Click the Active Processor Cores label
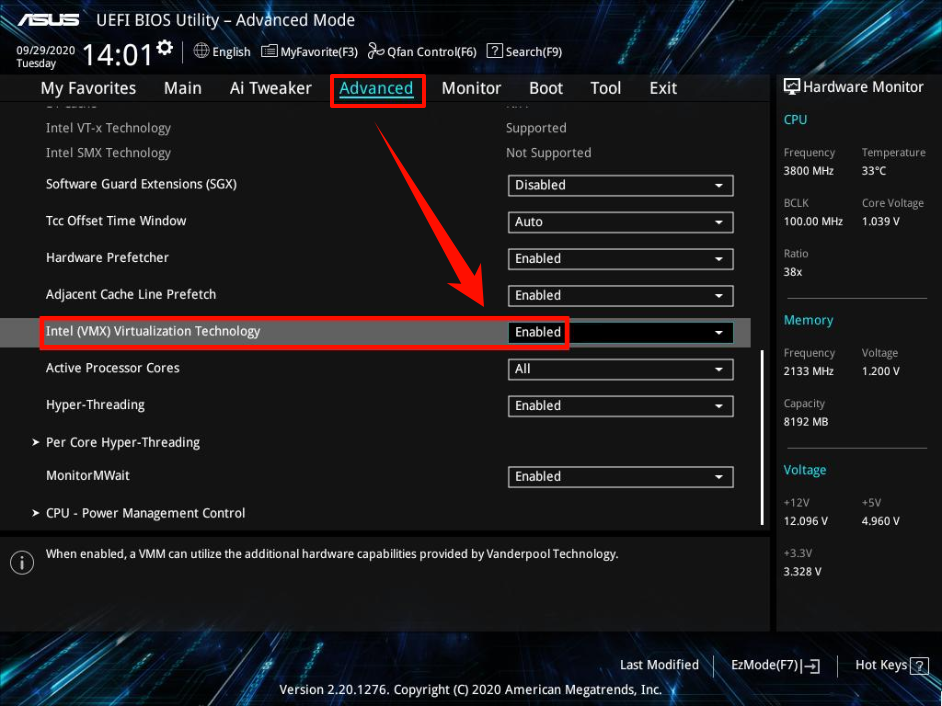Viewport: 942px width, 706px height. tap(113, 368)
